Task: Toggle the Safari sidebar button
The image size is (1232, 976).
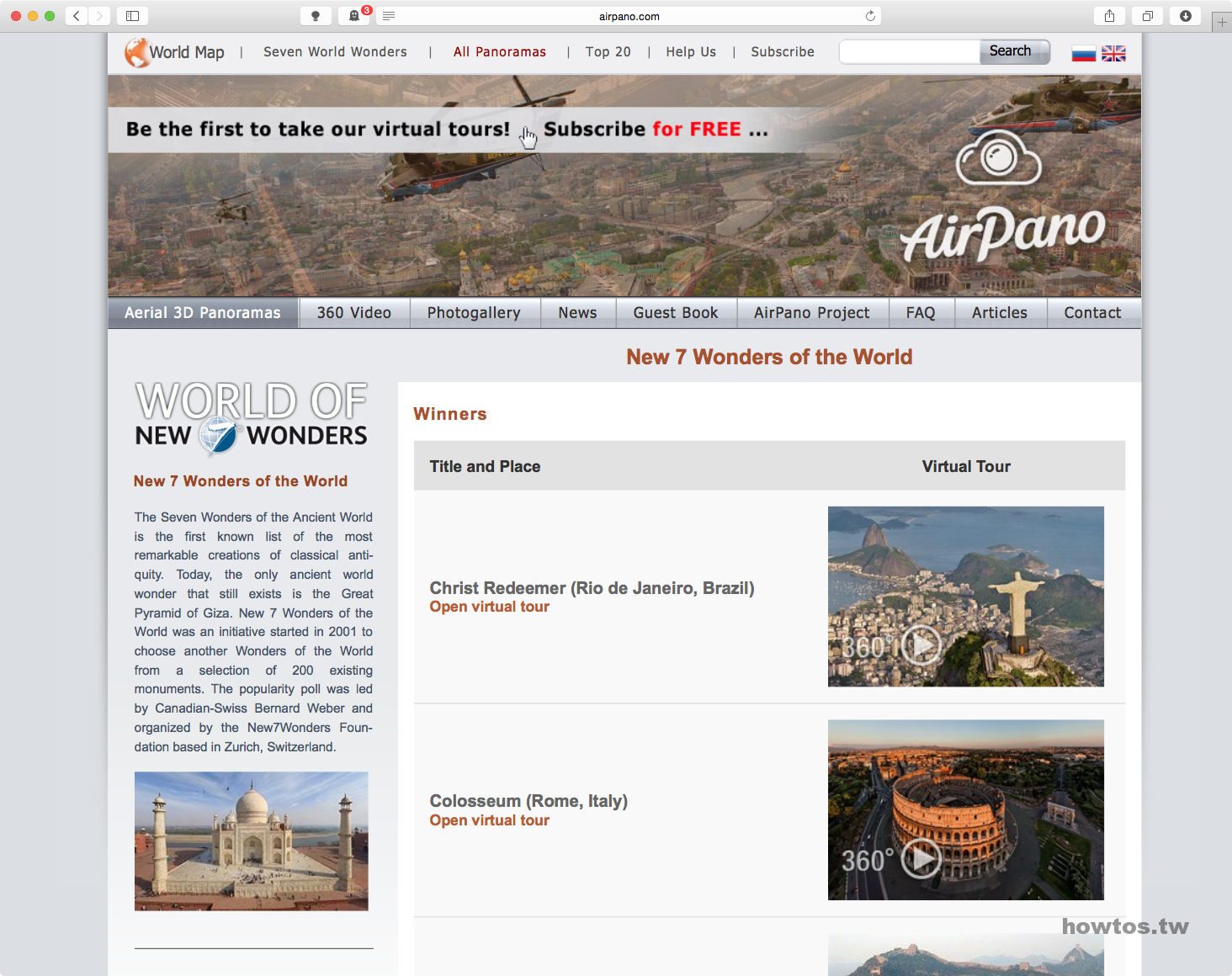Action: click(132, 16)
